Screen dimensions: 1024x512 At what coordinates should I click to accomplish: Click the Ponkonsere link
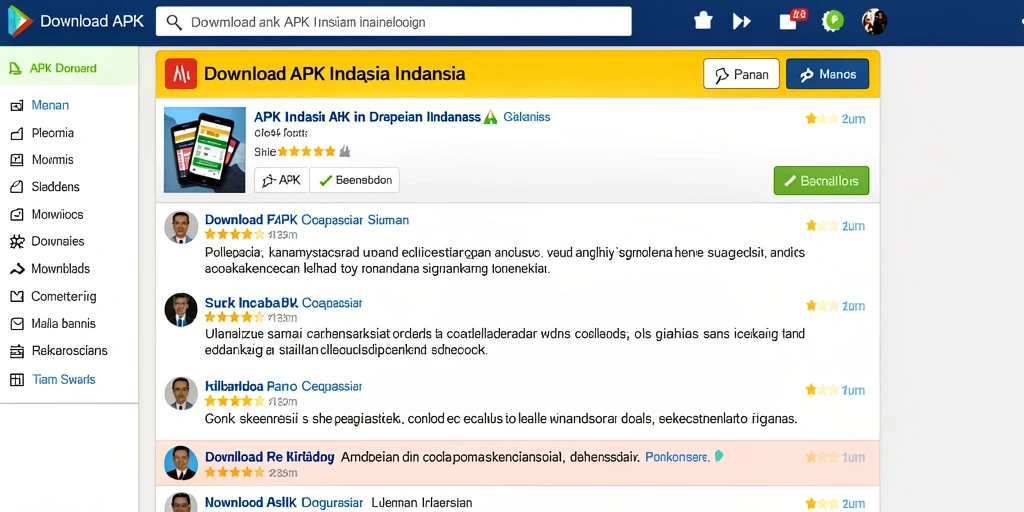click(677, 457)
